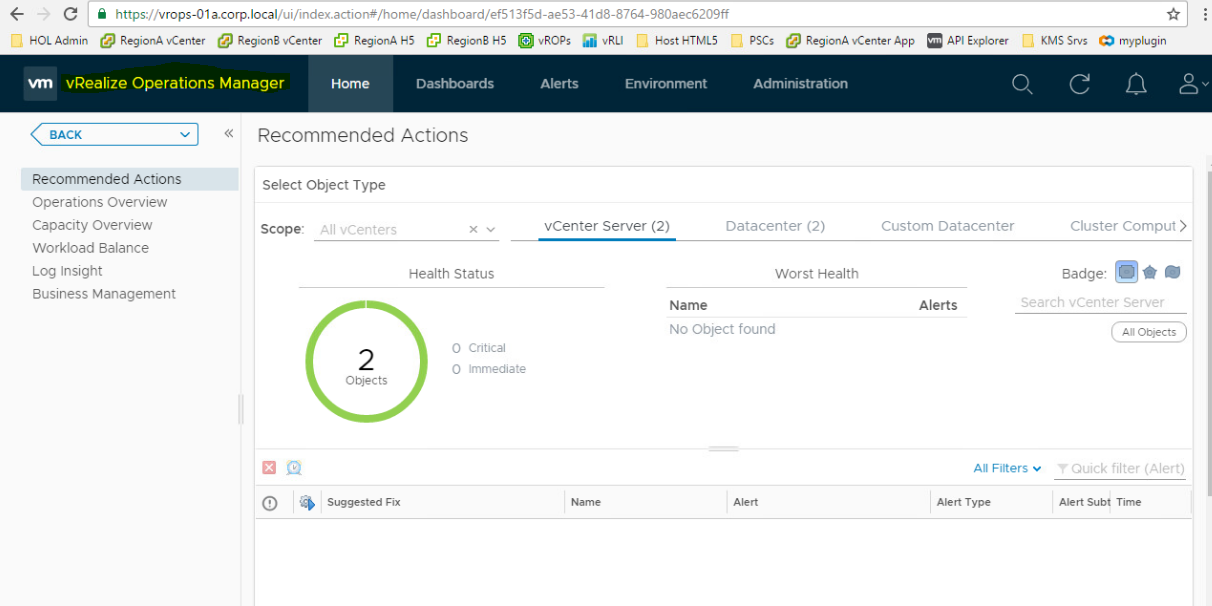Bookmark this page with the star icon
The image size is (1212, 606).
tap(1174, 14)
